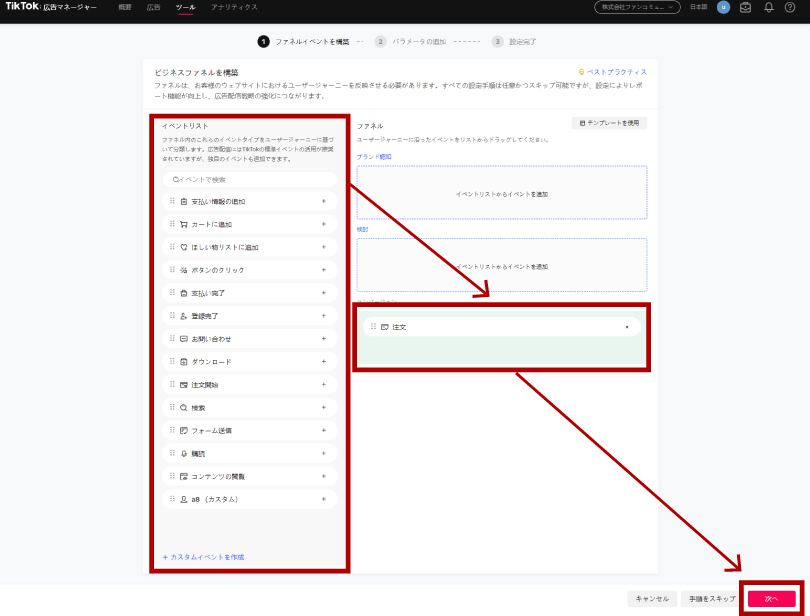Screen dimensions: 810x616
Task: Focus the イベントで検索 search field
Action: click(x=250, y=179)
